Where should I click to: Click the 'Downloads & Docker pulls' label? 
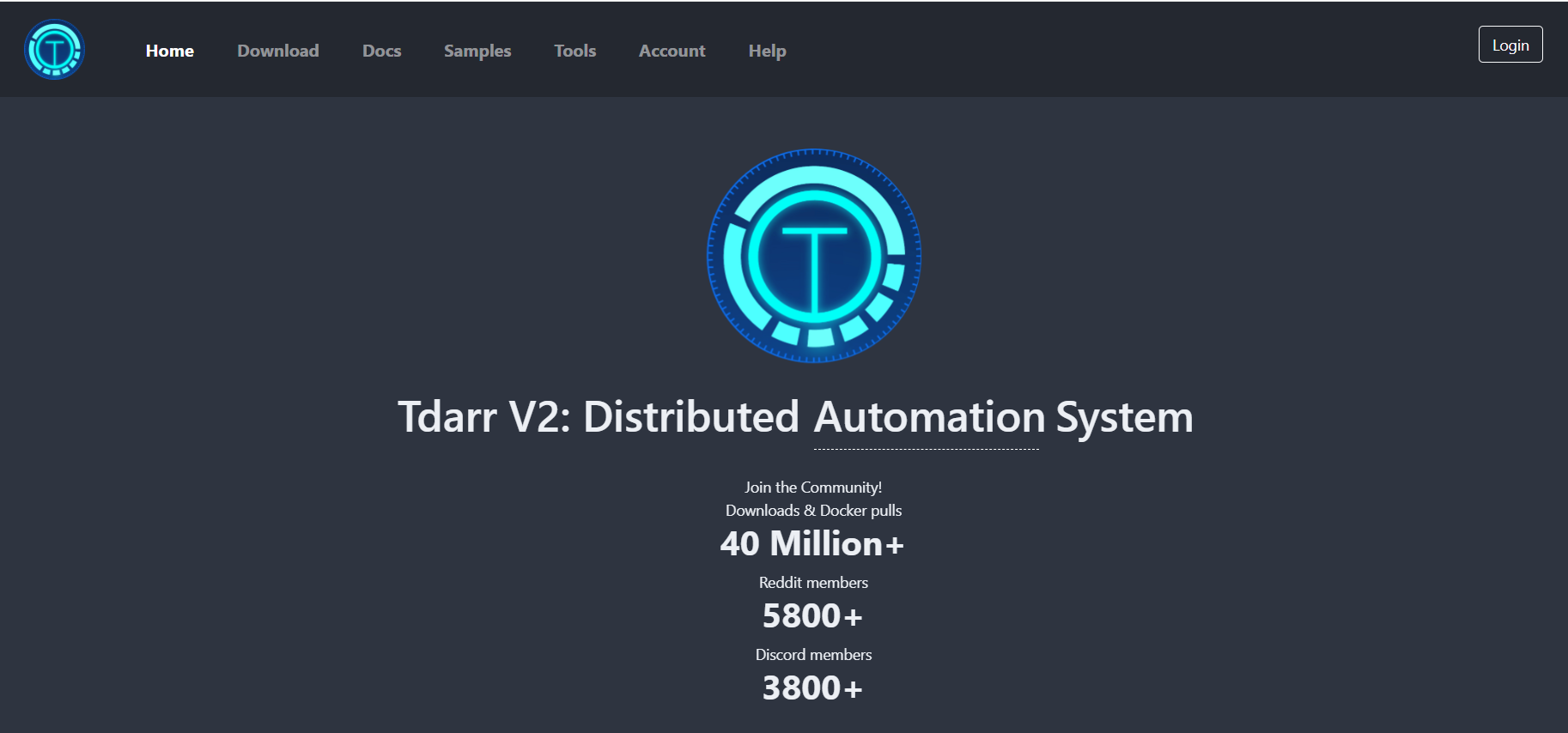(x=814, y=511)
